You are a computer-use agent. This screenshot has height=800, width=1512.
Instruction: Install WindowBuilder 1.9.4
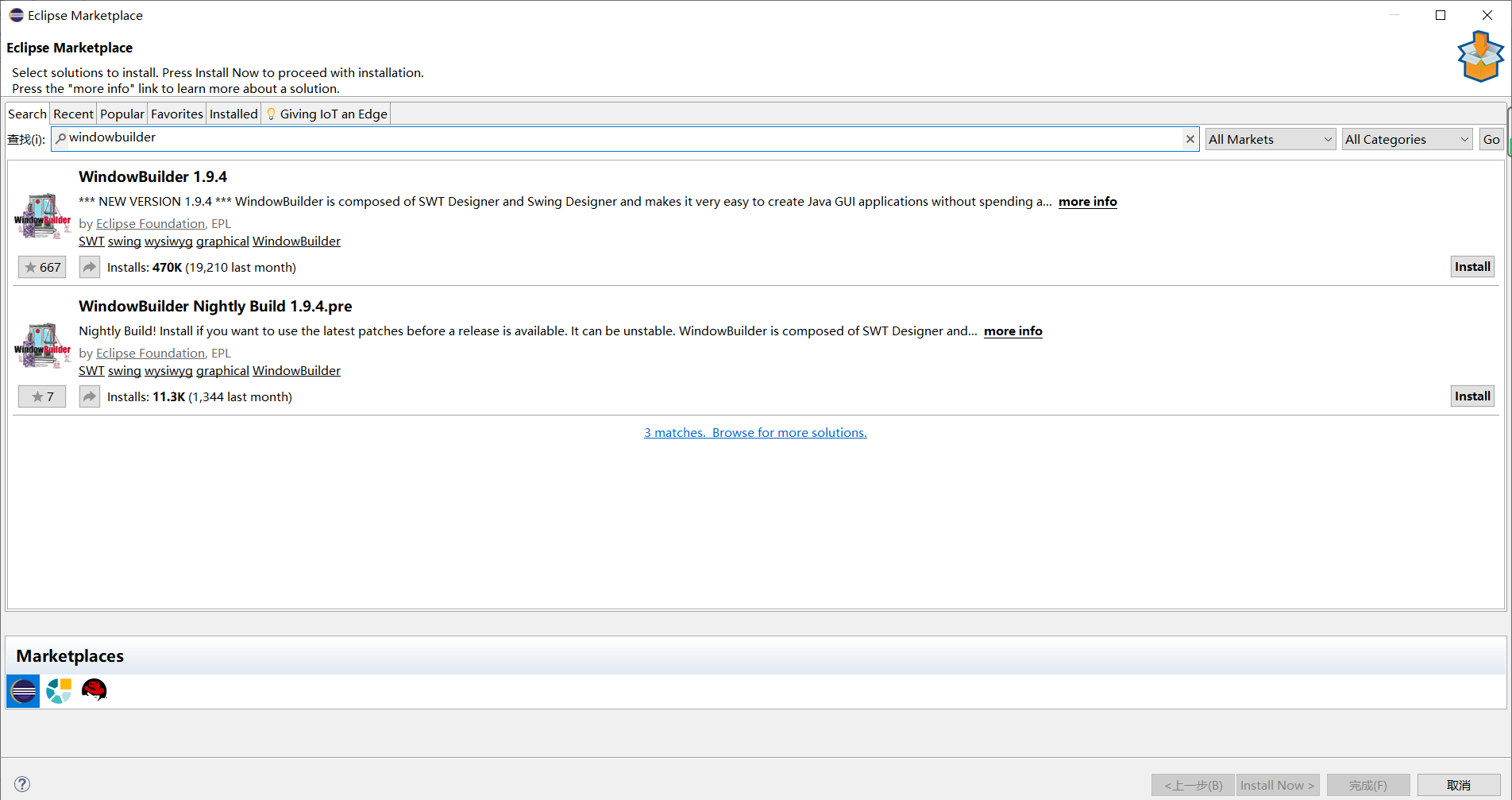click(1472, 267)
